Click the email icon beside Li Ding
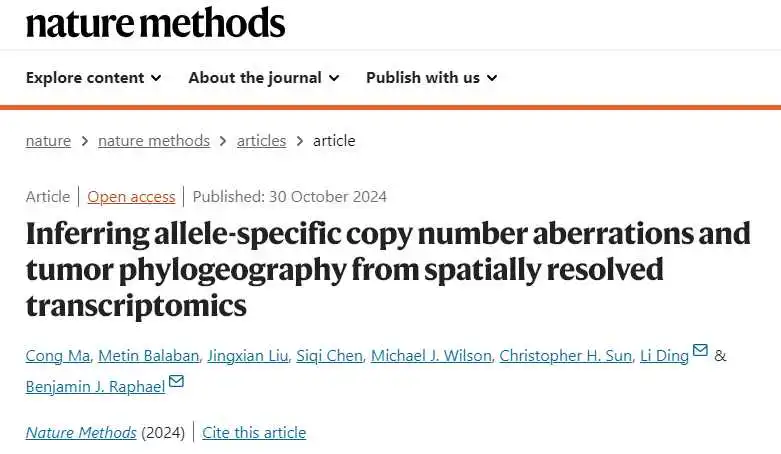 700,350
